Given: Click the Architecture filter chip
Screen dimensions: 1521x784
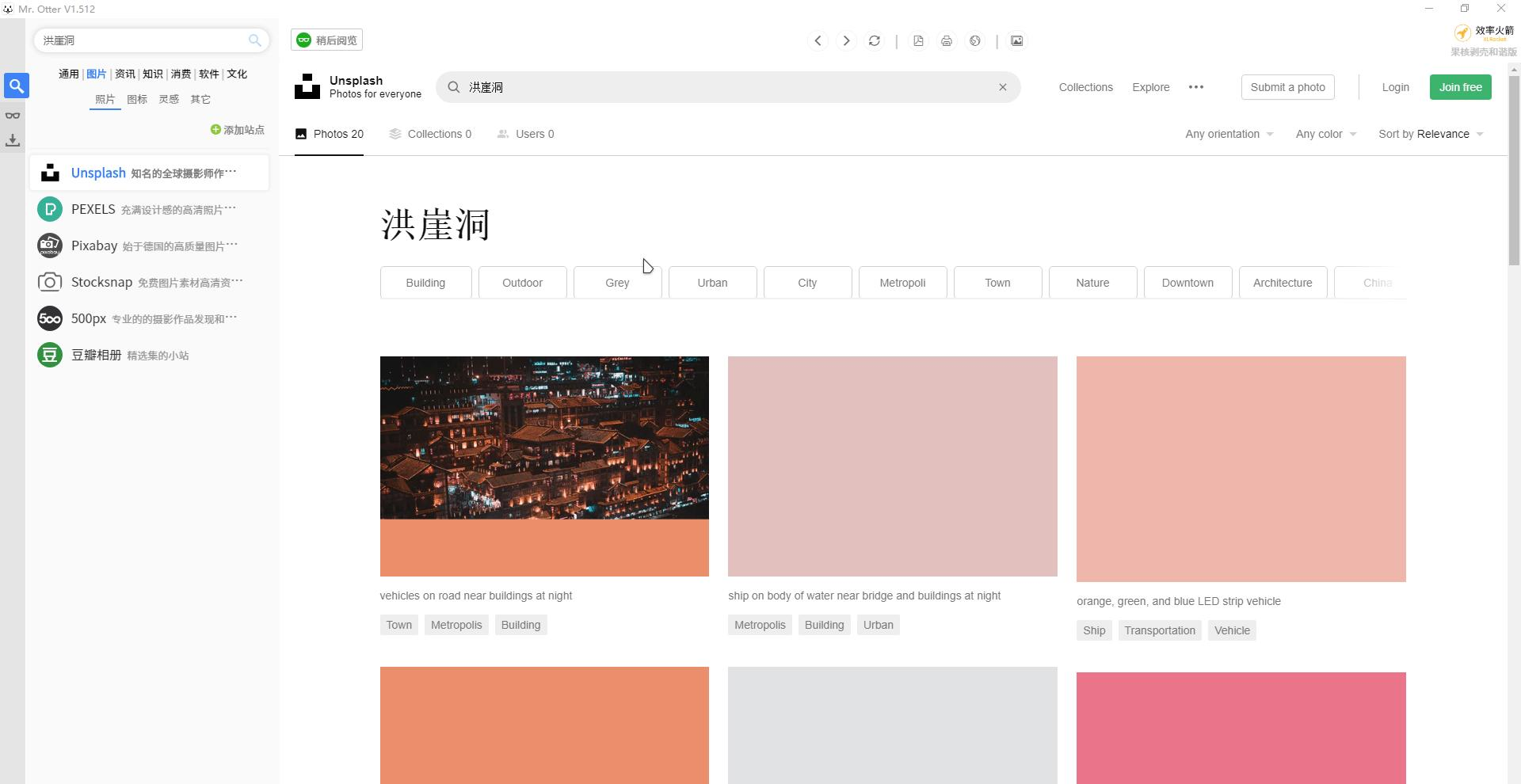Looking at the screenshot, I should coord(1283,283).
